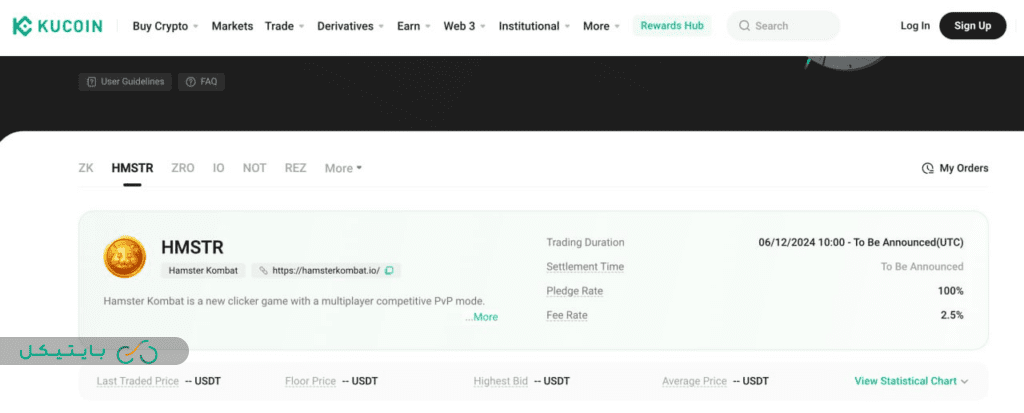Open the hamsterkombat.io link
Viewport: 1024px width, 413px height.
point(326,270)
